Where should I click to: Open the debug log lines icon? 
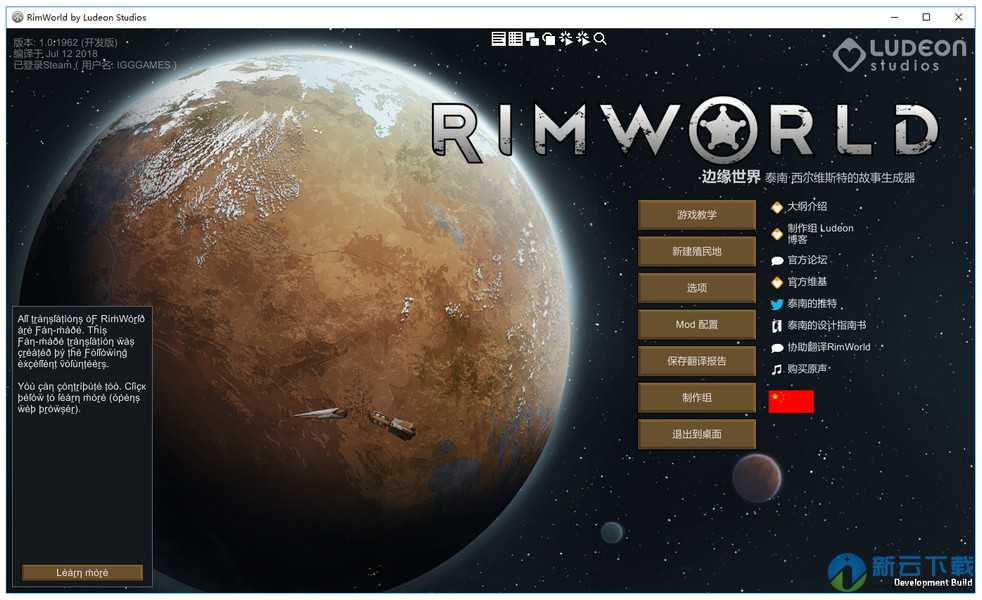point(498,39)
